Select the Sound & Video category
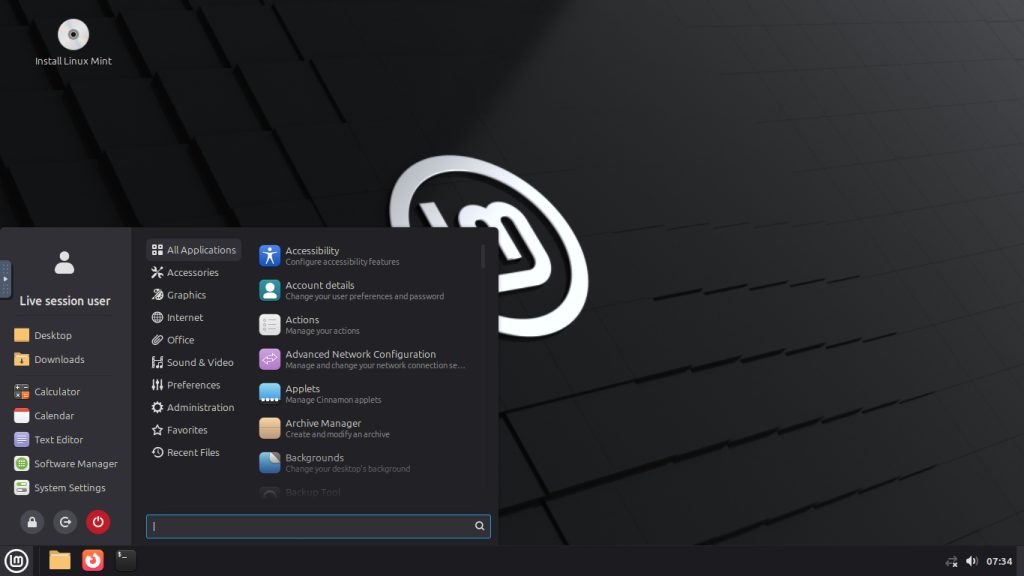 (x=194, y=362)
